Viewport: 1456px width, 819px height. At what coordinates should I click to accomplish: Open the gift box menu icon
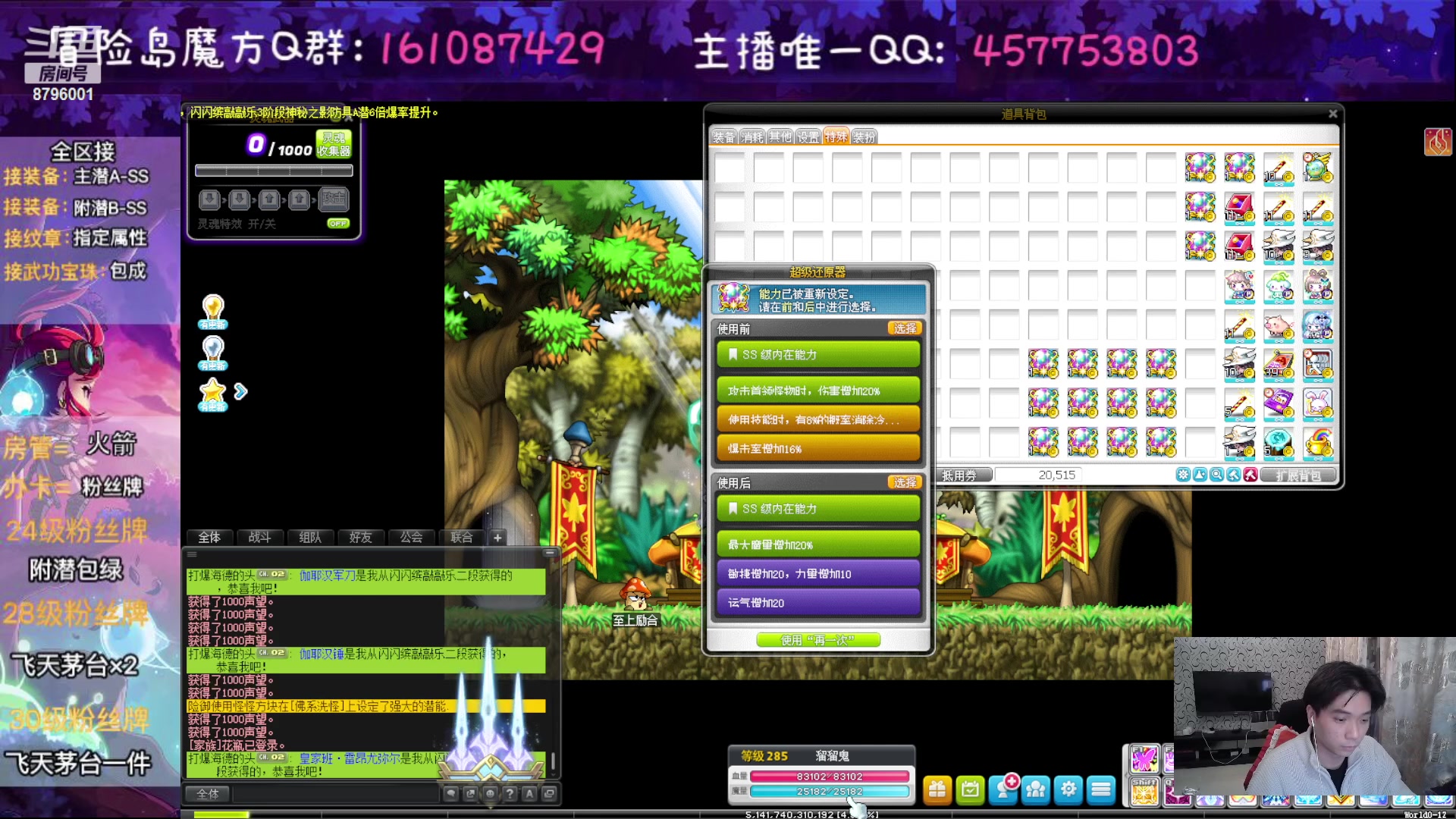coord(937,790)
